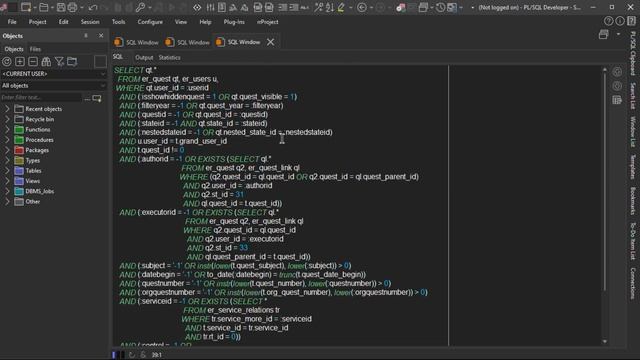Click the Print toolbar icon
640x360 pixels.
pyautogui.click(x=72, y=7)
